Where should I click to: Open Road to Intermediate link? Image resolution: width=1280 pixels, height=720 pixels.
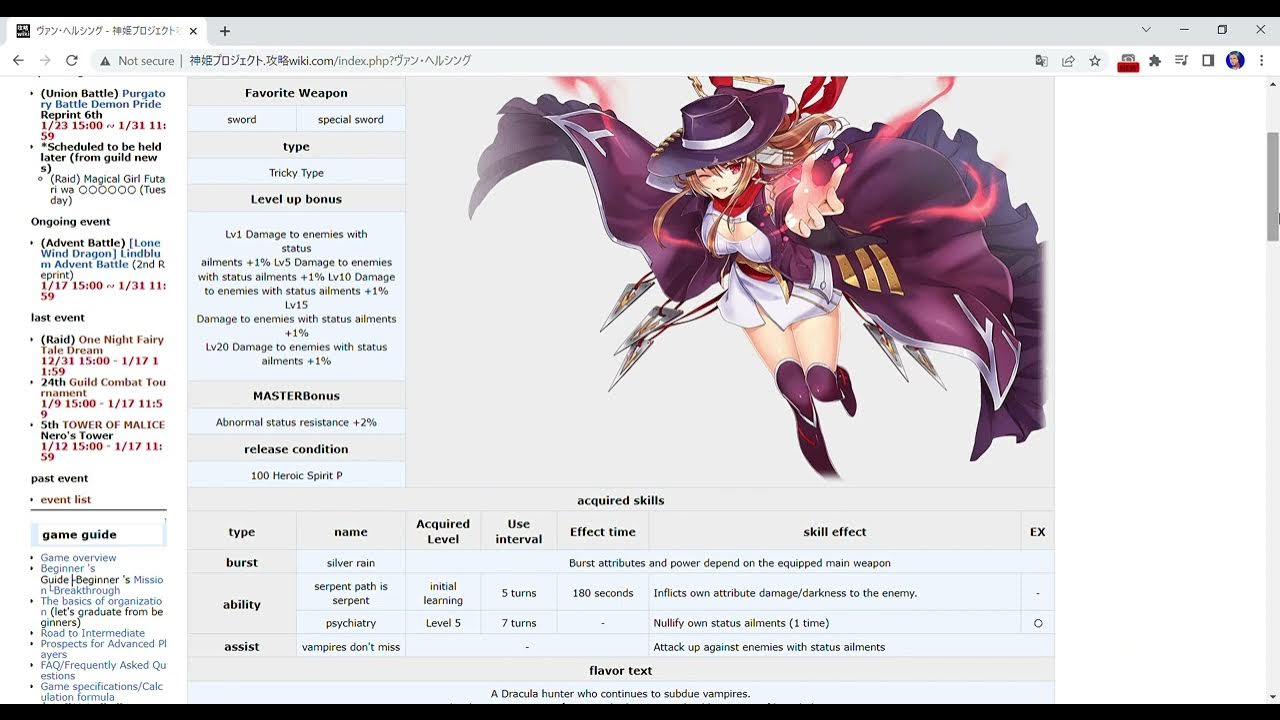93,633
